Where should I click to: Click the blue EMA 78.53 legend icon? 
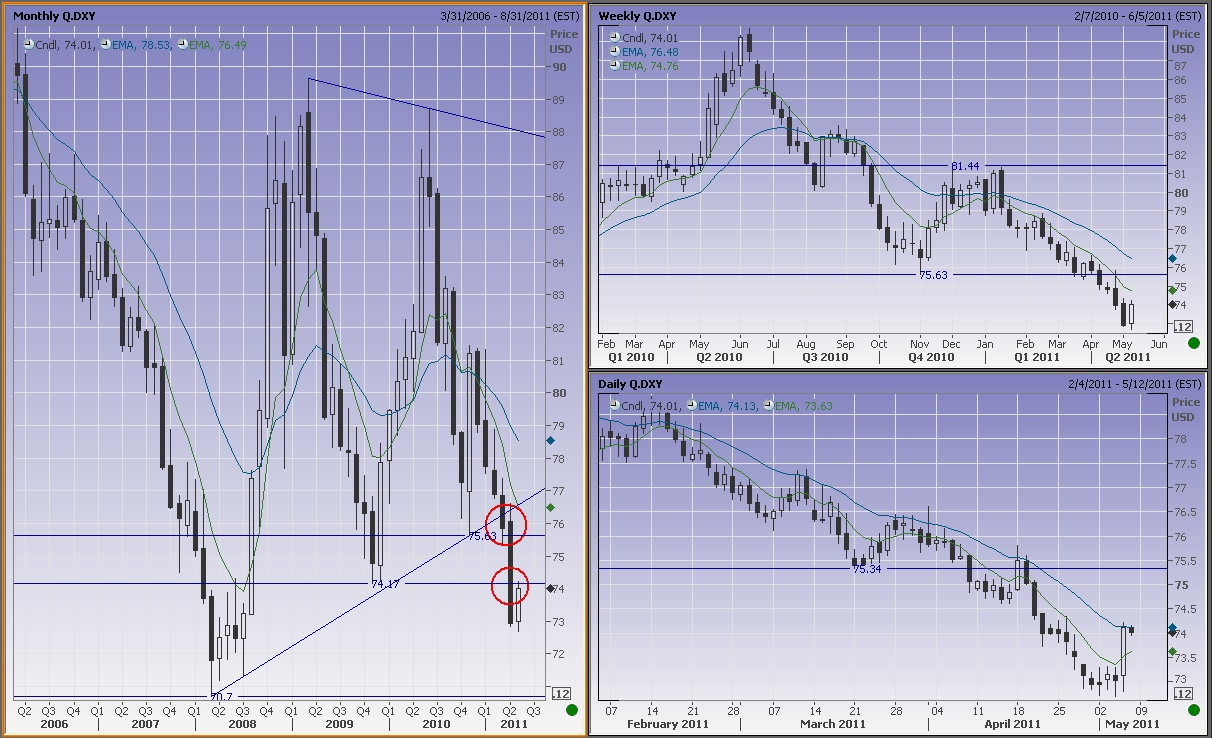tap(106, 45)
